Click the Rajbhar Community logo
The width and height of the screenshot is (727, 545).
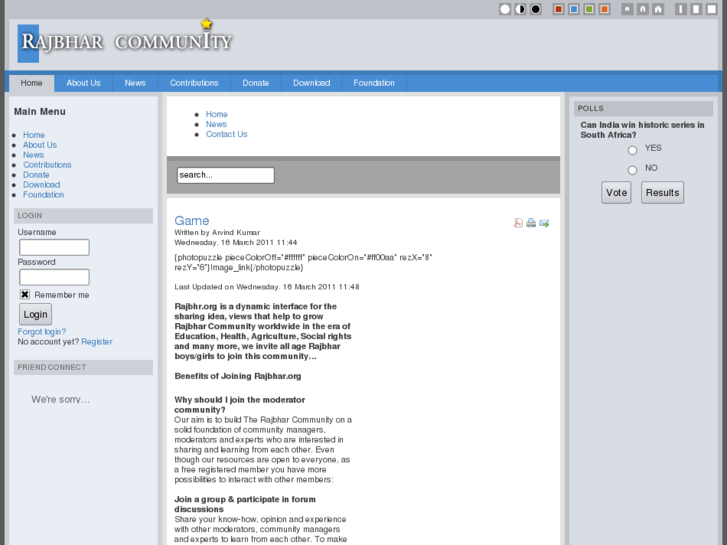click(x=125, y=42)
